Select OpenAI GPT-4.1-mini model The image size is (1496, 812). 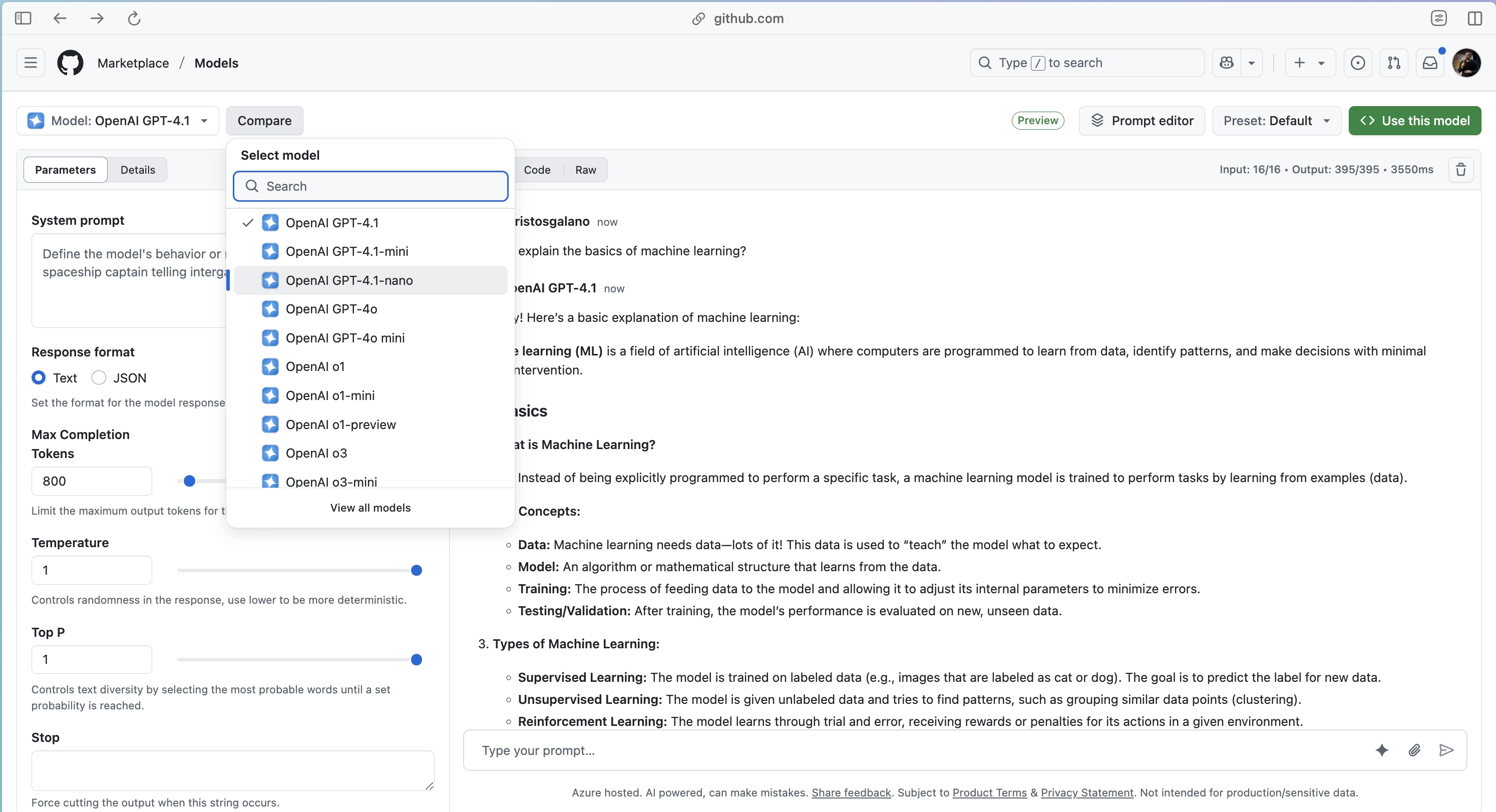(370, 251)
